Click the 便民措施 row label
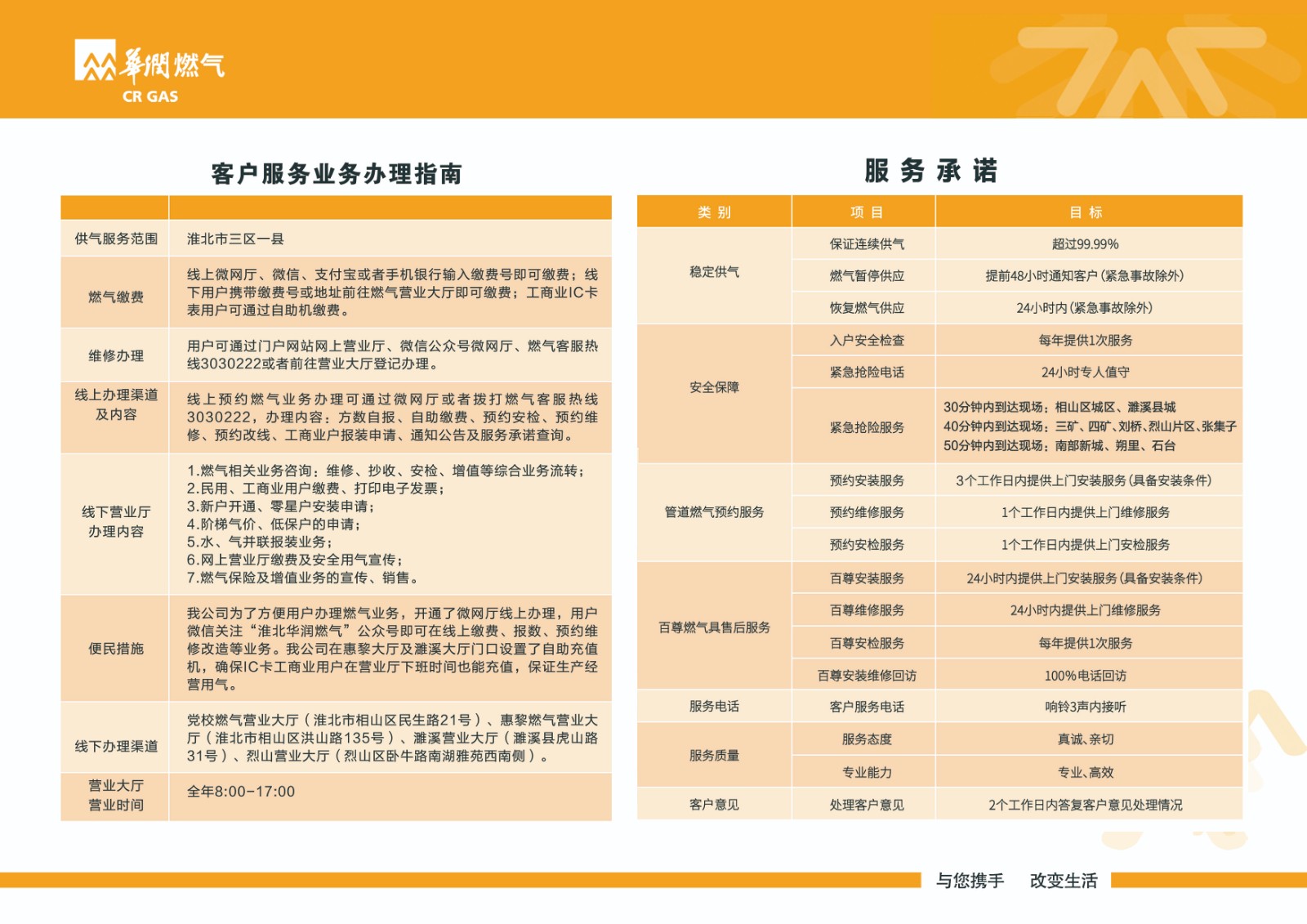The height and width of the screenshot is (924, 1307). pos(115,649)
